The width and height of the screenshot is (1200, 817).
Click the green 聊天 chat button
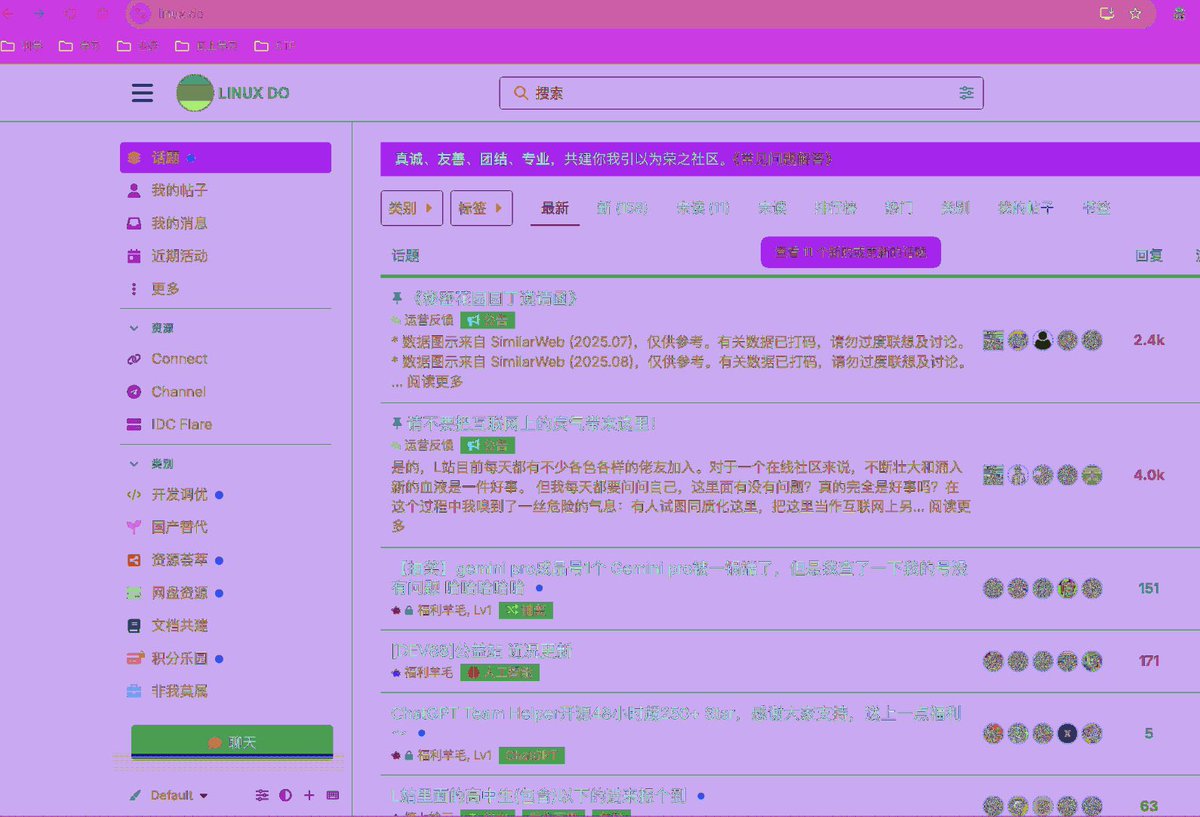tap(232, 743)
